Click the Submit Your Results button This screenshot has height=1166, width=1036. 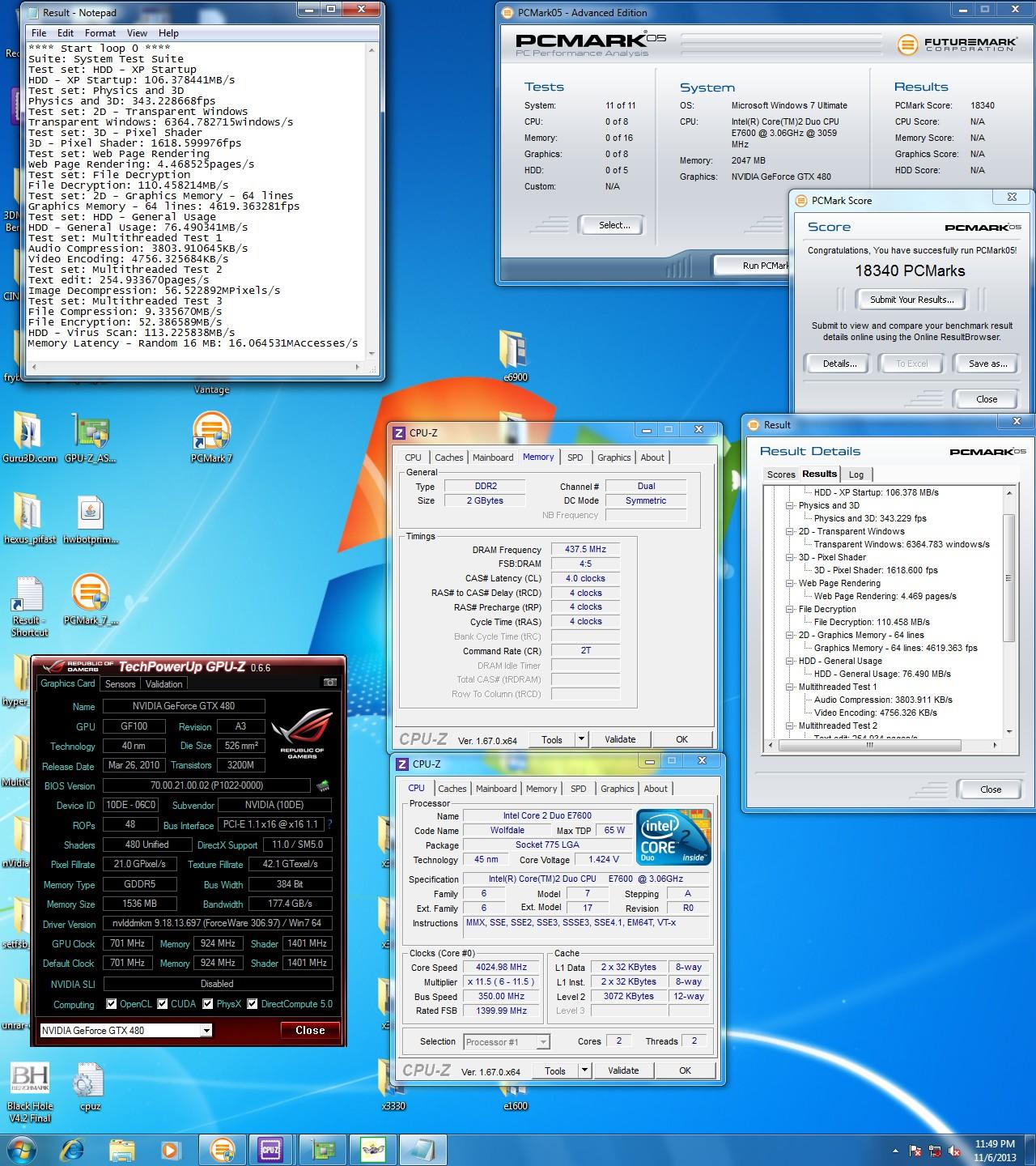tap(912, 300)
